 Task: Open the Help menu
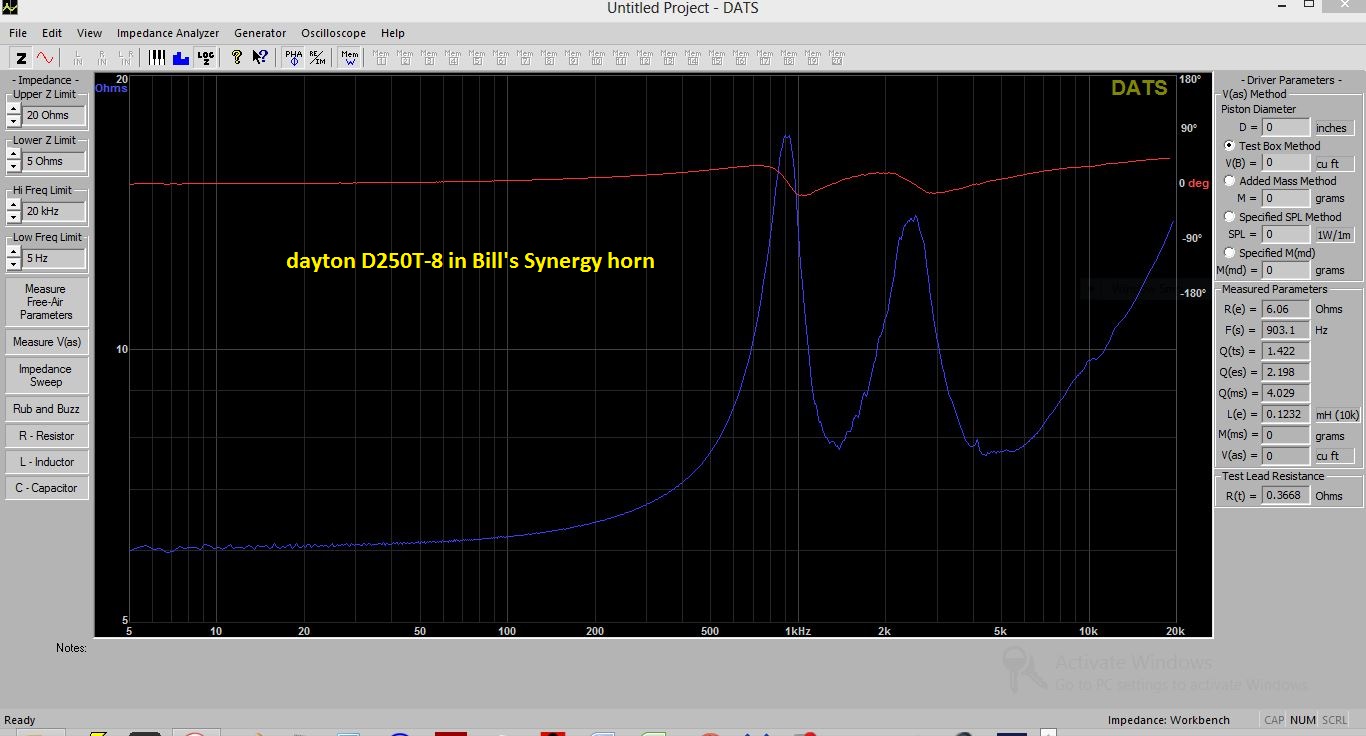(x=393, y=33)
